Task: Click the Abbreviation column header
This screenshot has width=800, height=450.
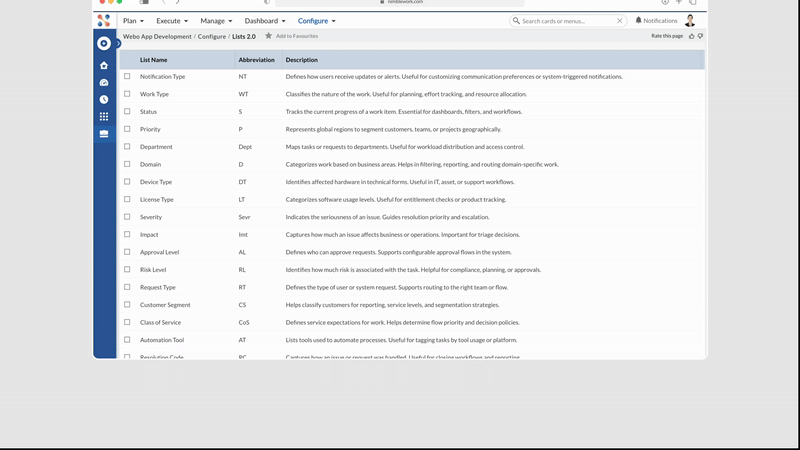Action: (x=256, y=60)
